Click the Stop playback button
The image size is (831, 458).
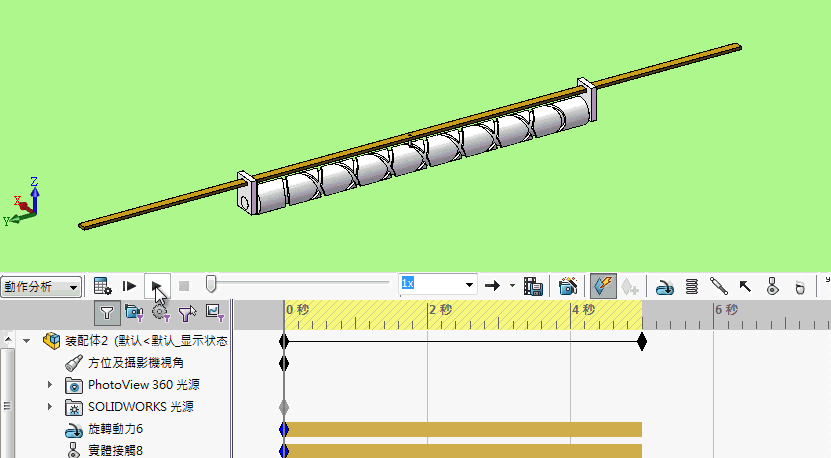click(184, 286)
